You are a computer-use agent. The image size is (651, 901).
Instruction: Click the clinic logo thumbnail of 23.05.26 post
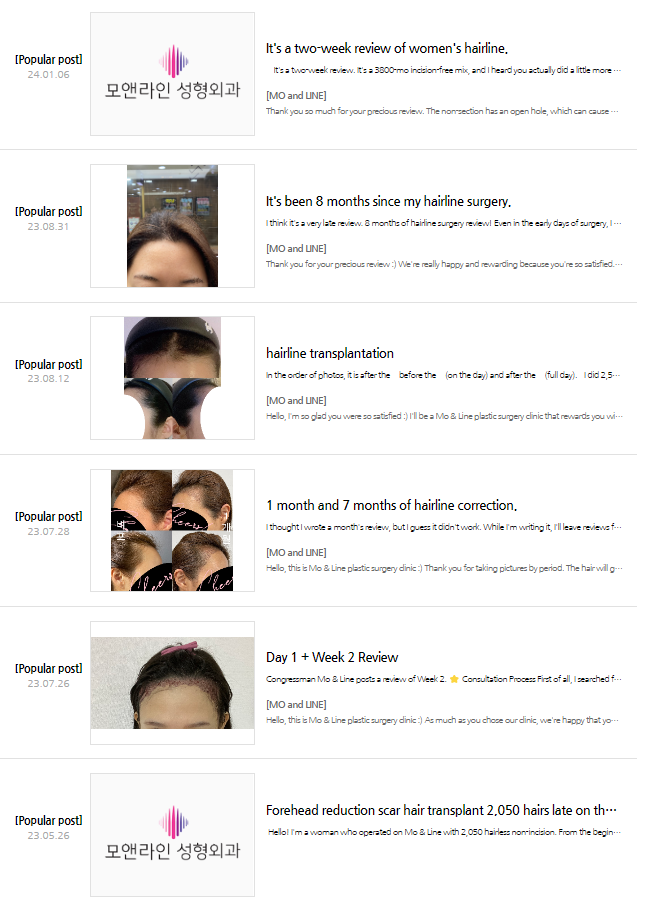pyautogui.click(x=172, y=834)
